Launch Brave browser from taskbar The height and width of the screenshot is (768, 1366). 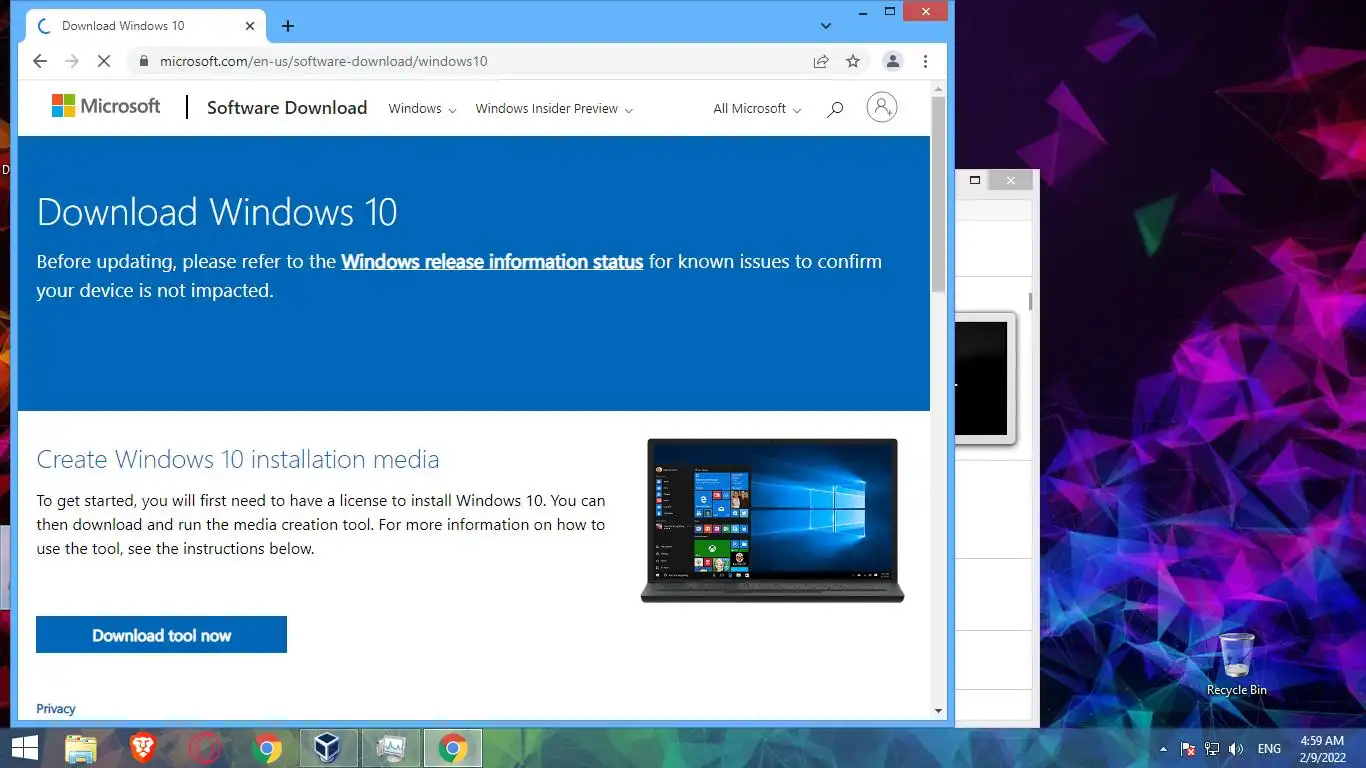click(x=143, y=748)
